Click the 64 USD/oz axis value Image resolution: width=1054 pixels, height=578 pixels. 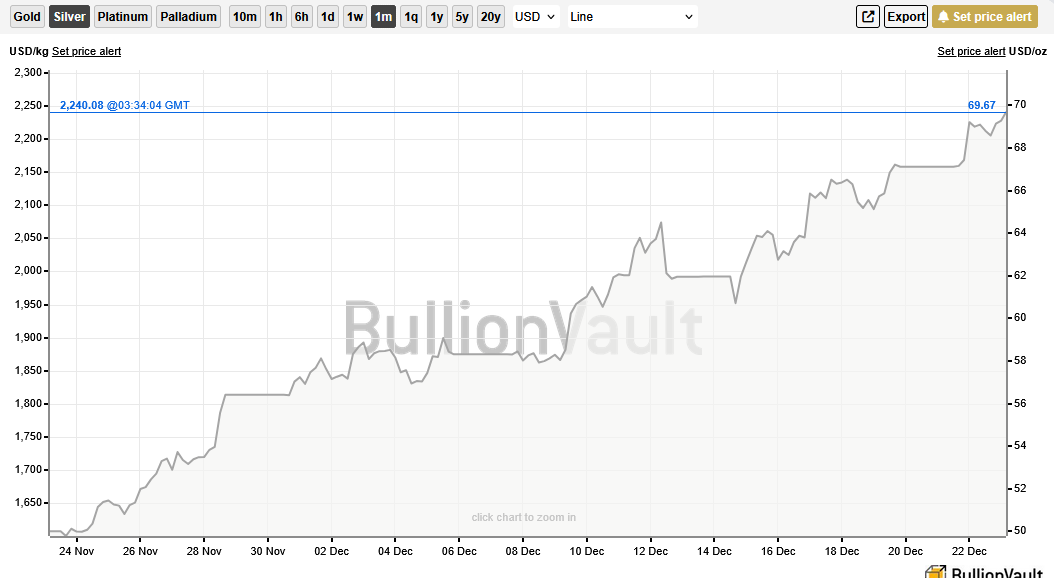[1020, 233]
